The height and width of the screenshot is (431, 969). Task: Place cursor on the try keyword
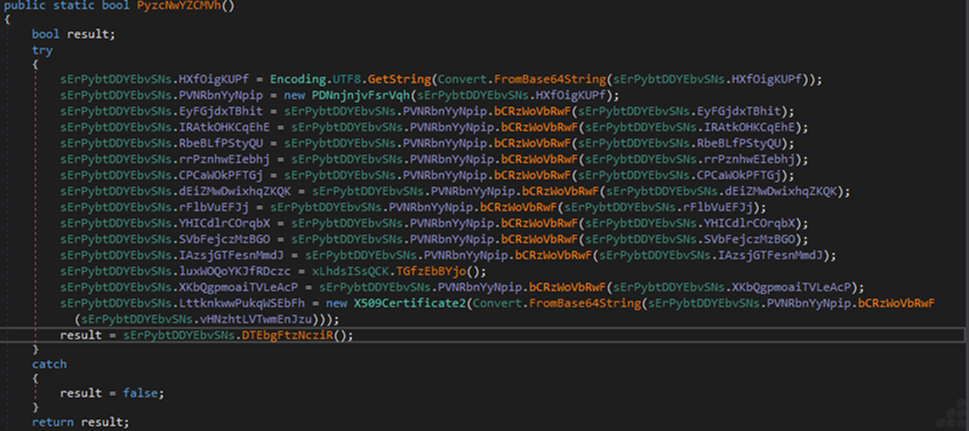click(x=41, y=48)
